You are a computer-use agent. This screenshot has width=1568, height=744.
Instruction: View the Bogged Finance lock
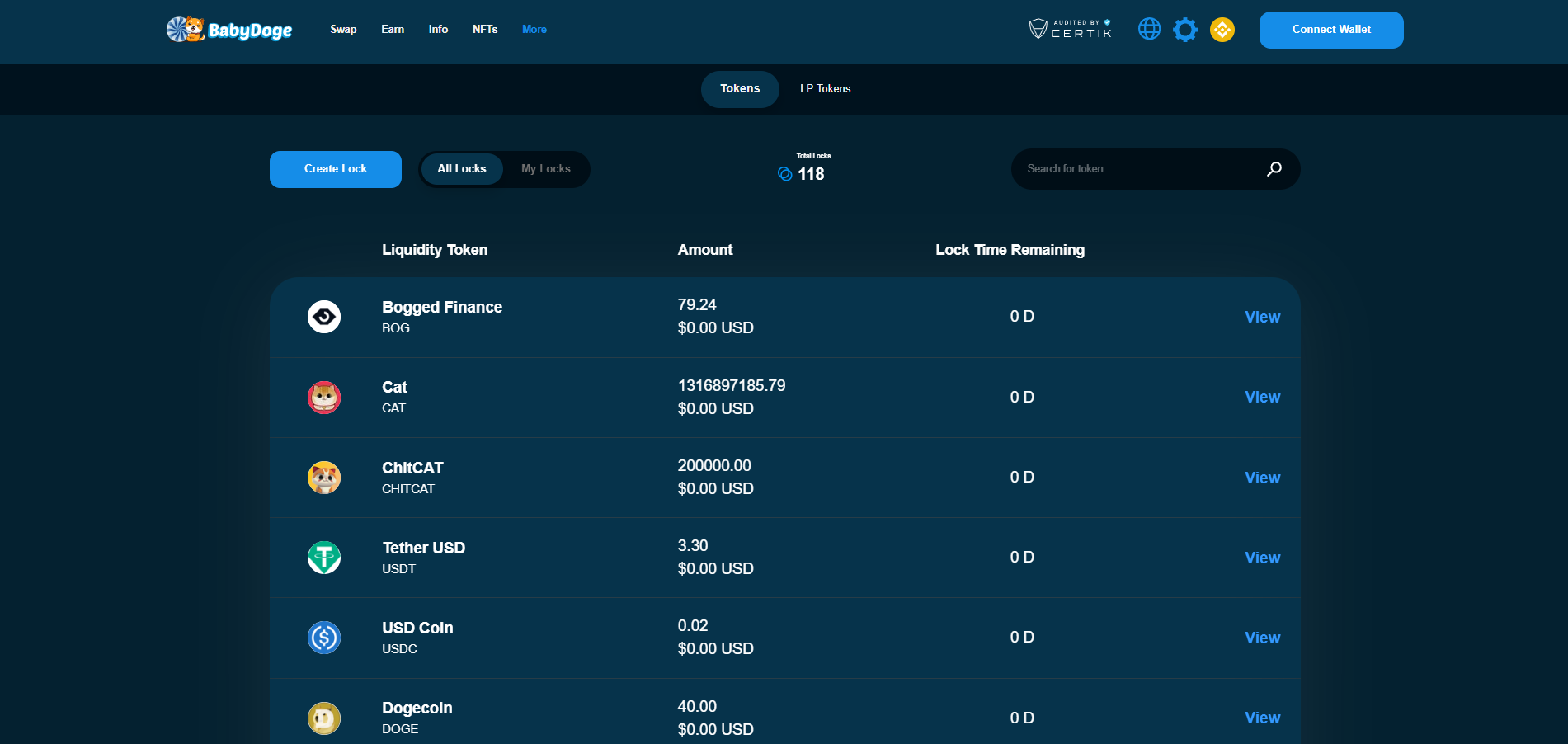pyautogui.click(x=1262, y=317)
